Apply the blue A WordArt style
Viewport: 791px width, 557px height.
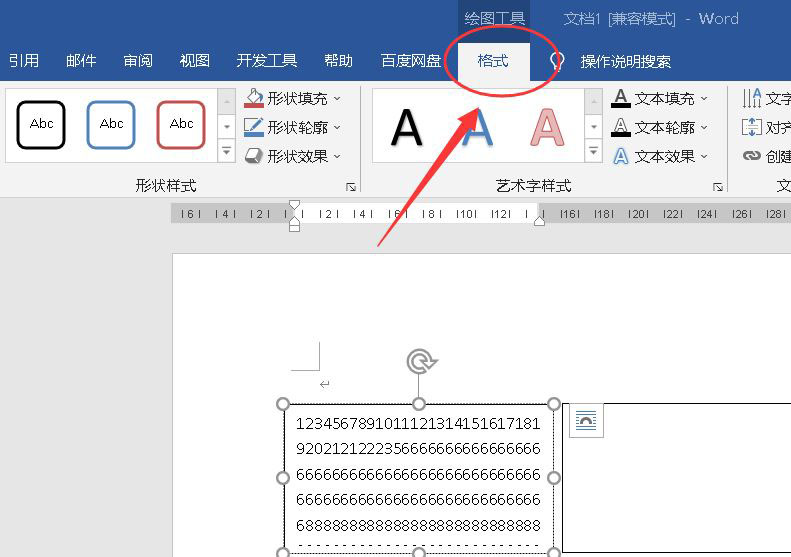click(477, 127)
